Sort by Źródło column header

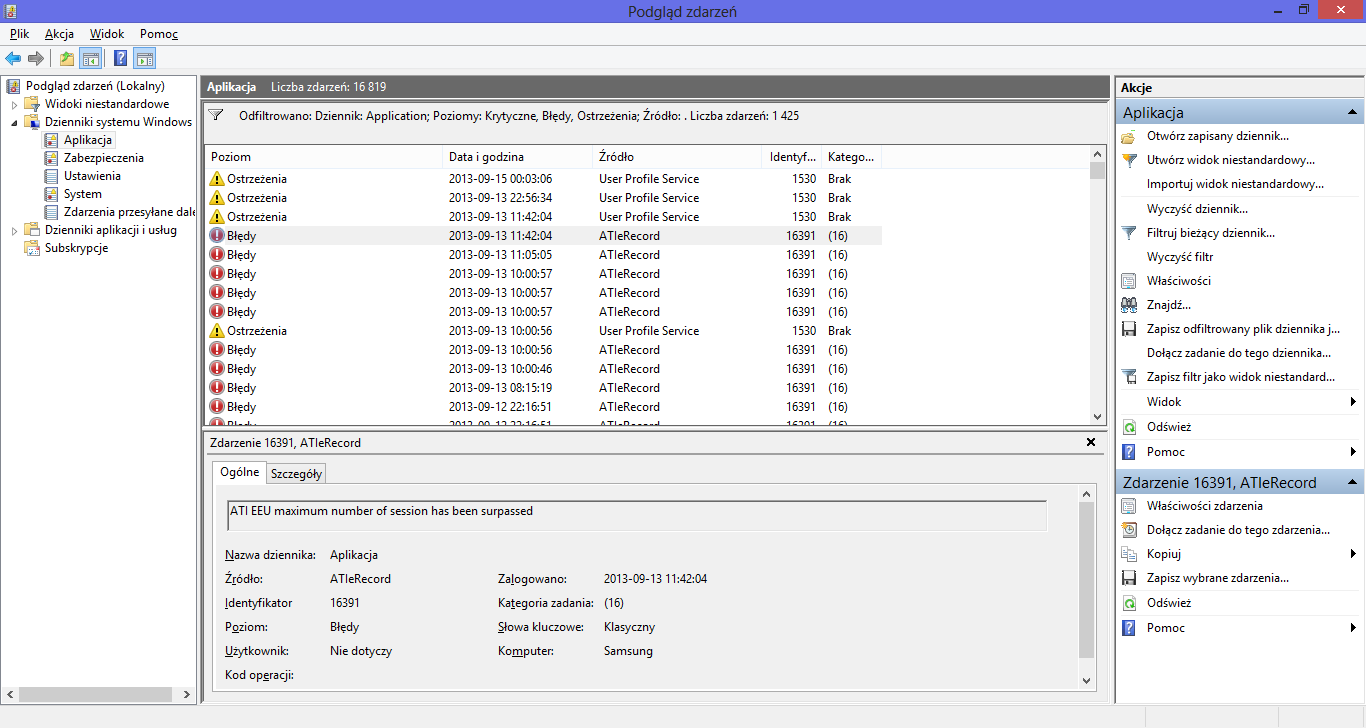676,157
